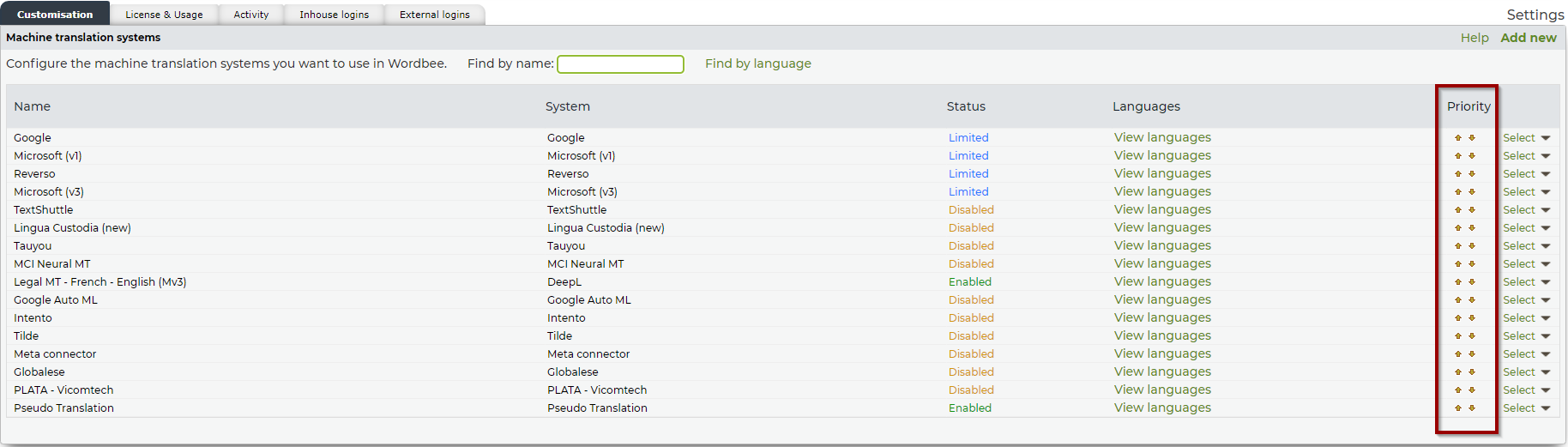Move Intento down one priority level

pyautogui.click(x=1472, y=318)
